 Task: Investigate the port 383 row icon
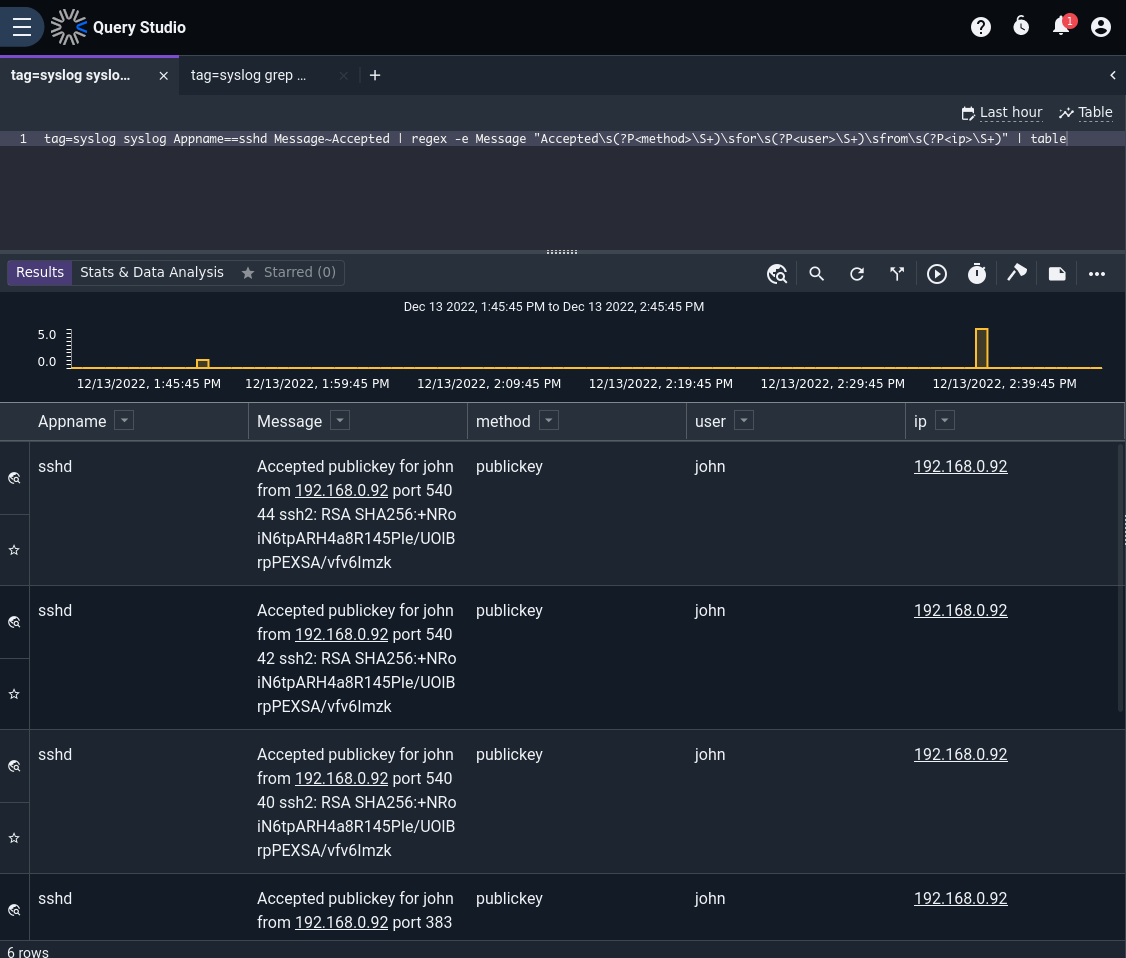tap(14, 911)
